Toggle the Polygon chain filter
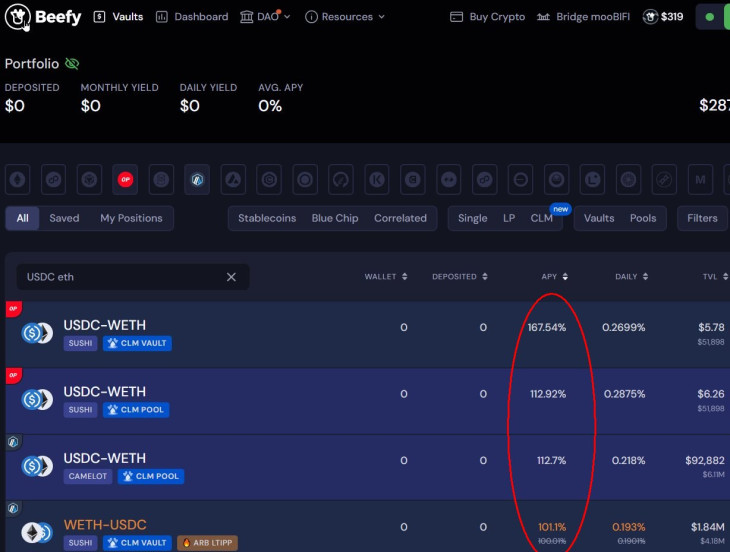Screen dimensions: 730x552 pos(54,179)
